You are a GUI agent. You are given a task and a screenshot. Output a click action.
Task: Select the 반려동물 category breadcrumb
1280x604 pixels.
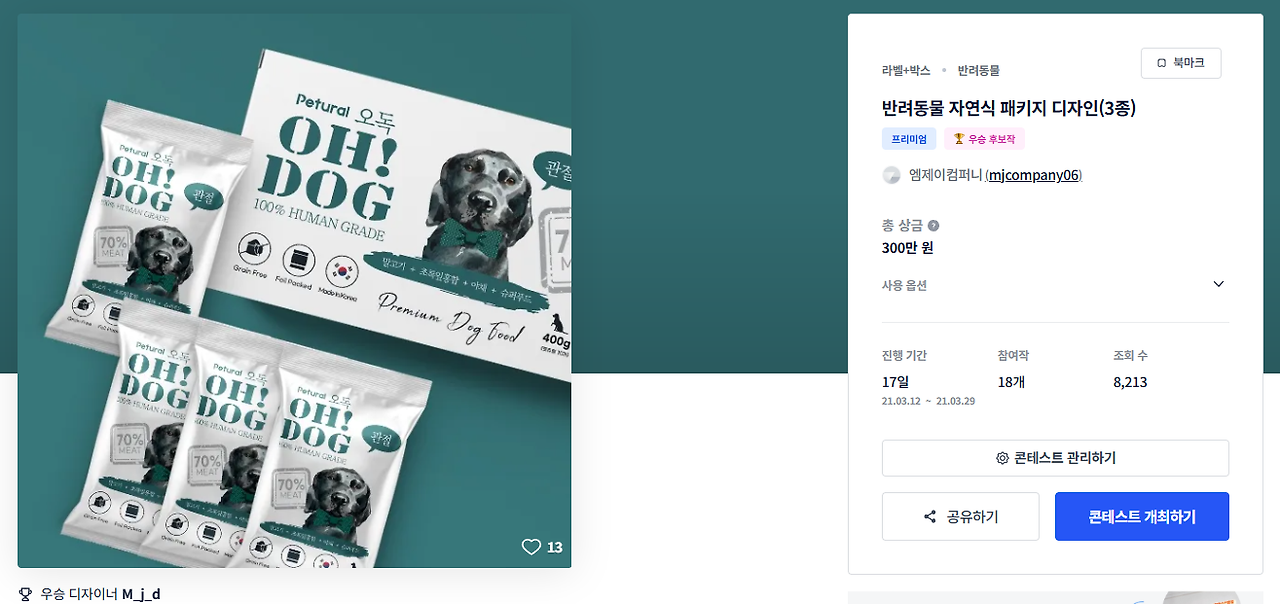coord(978,70)
